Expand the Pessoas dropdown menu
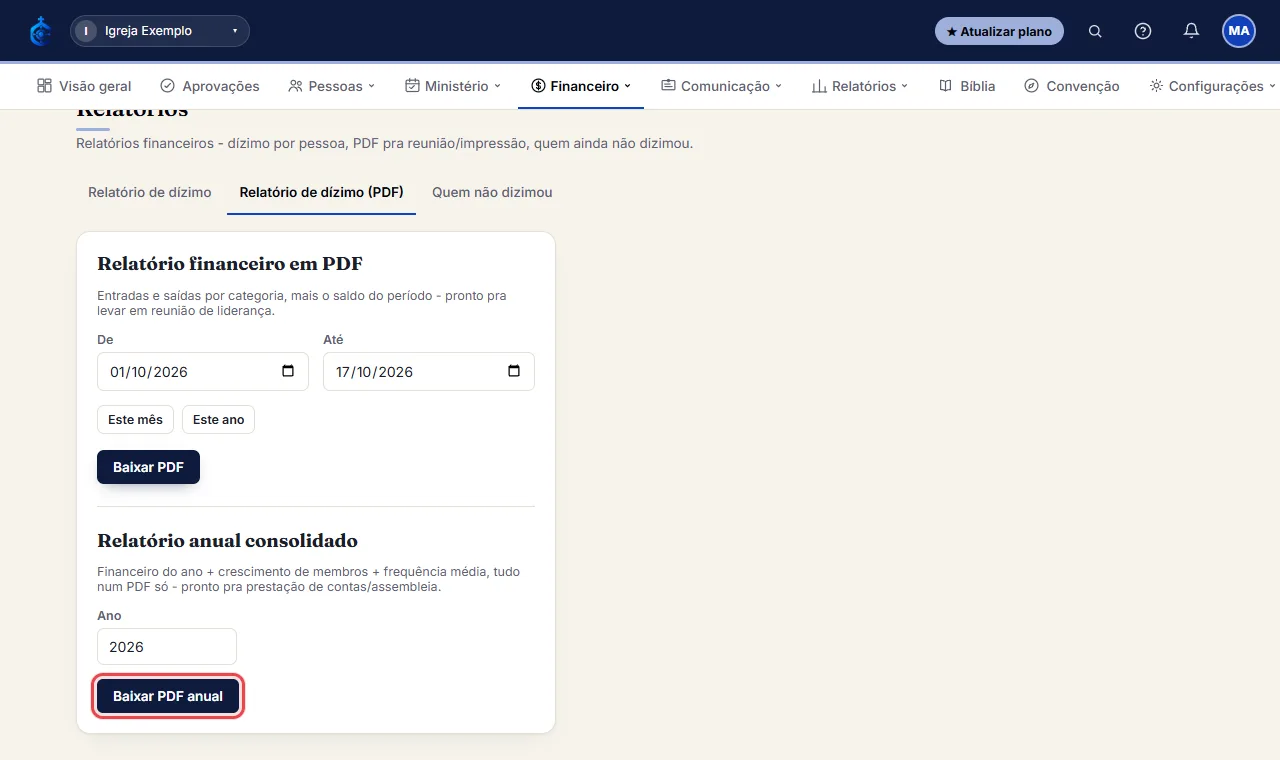This screenshot has height=760, width=1280. (x=331, y=86)
